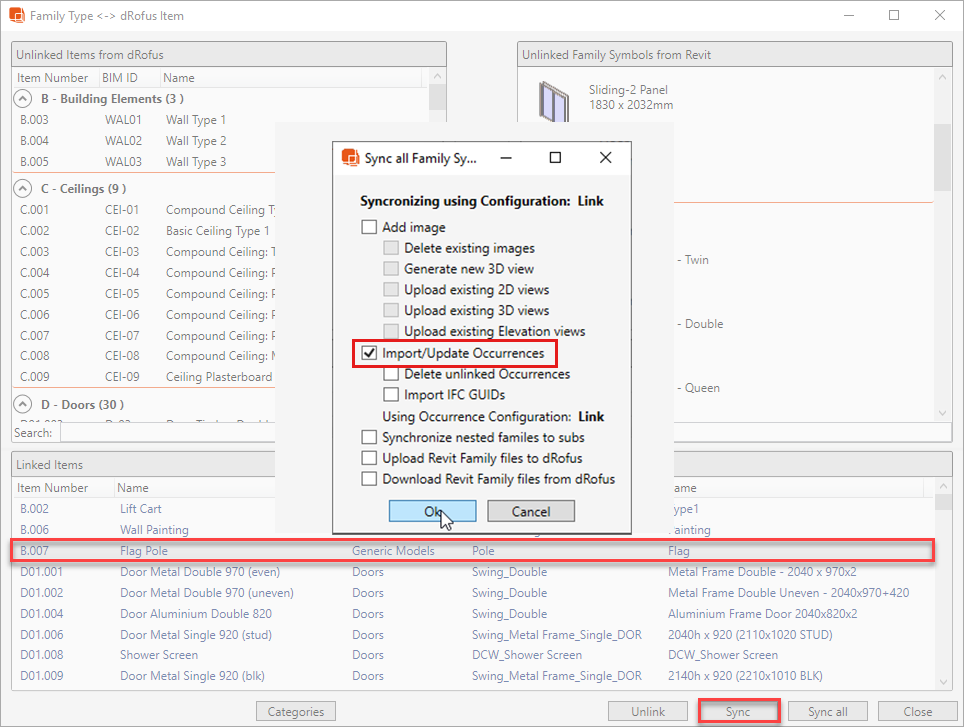Maximize the Sync dialog window
964x727 pixels.
555,158
